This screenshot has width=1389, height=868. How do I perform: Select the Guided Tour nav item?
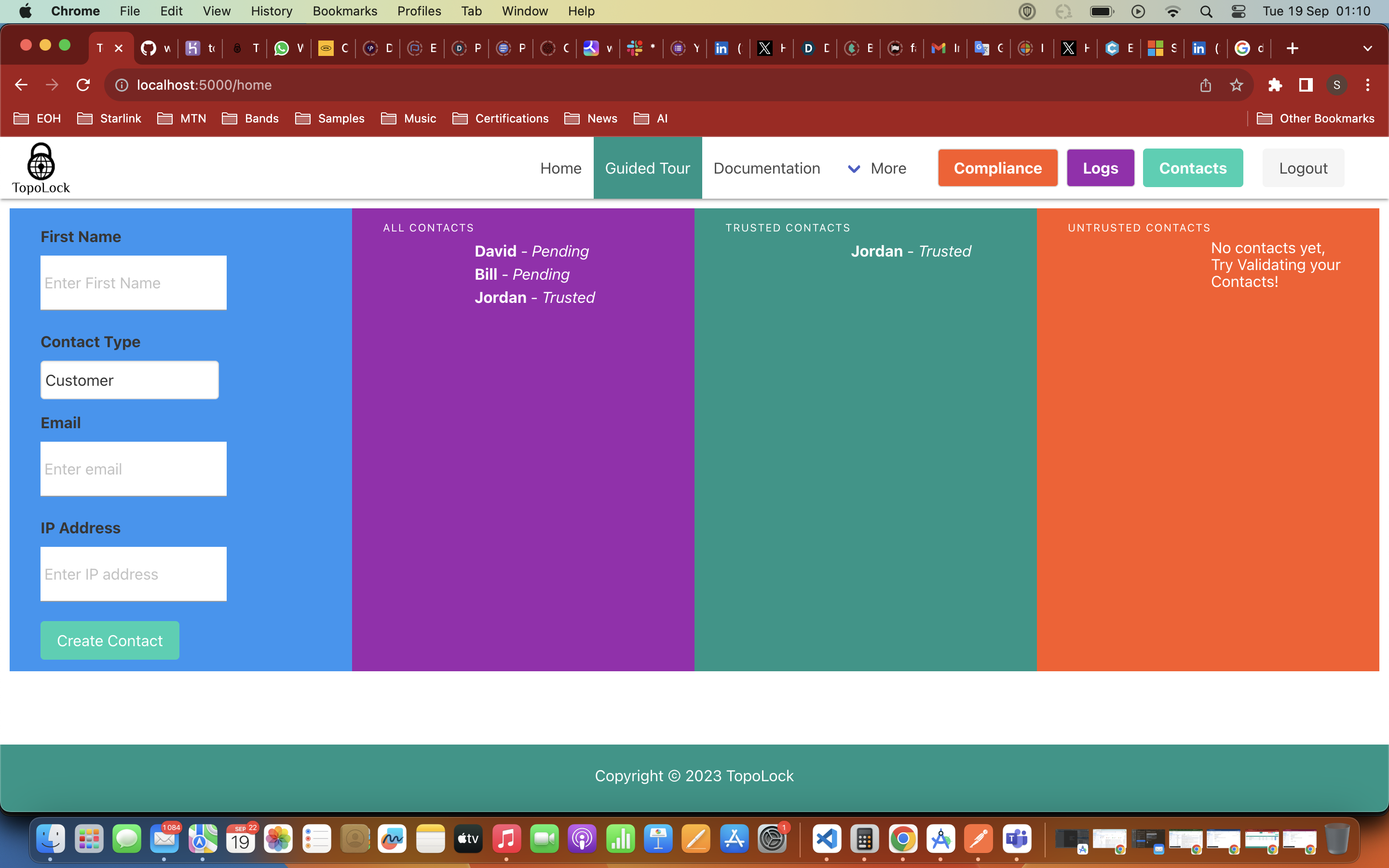tap(647, 168)
